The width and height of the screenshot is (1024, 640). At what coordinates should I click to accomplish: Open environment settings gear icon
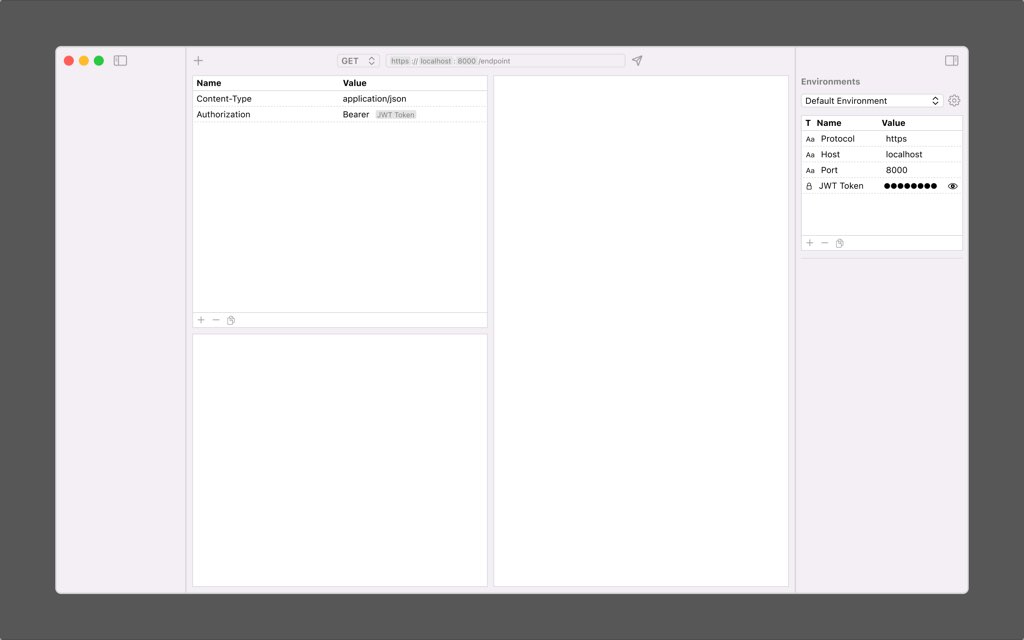click(954, 101)
